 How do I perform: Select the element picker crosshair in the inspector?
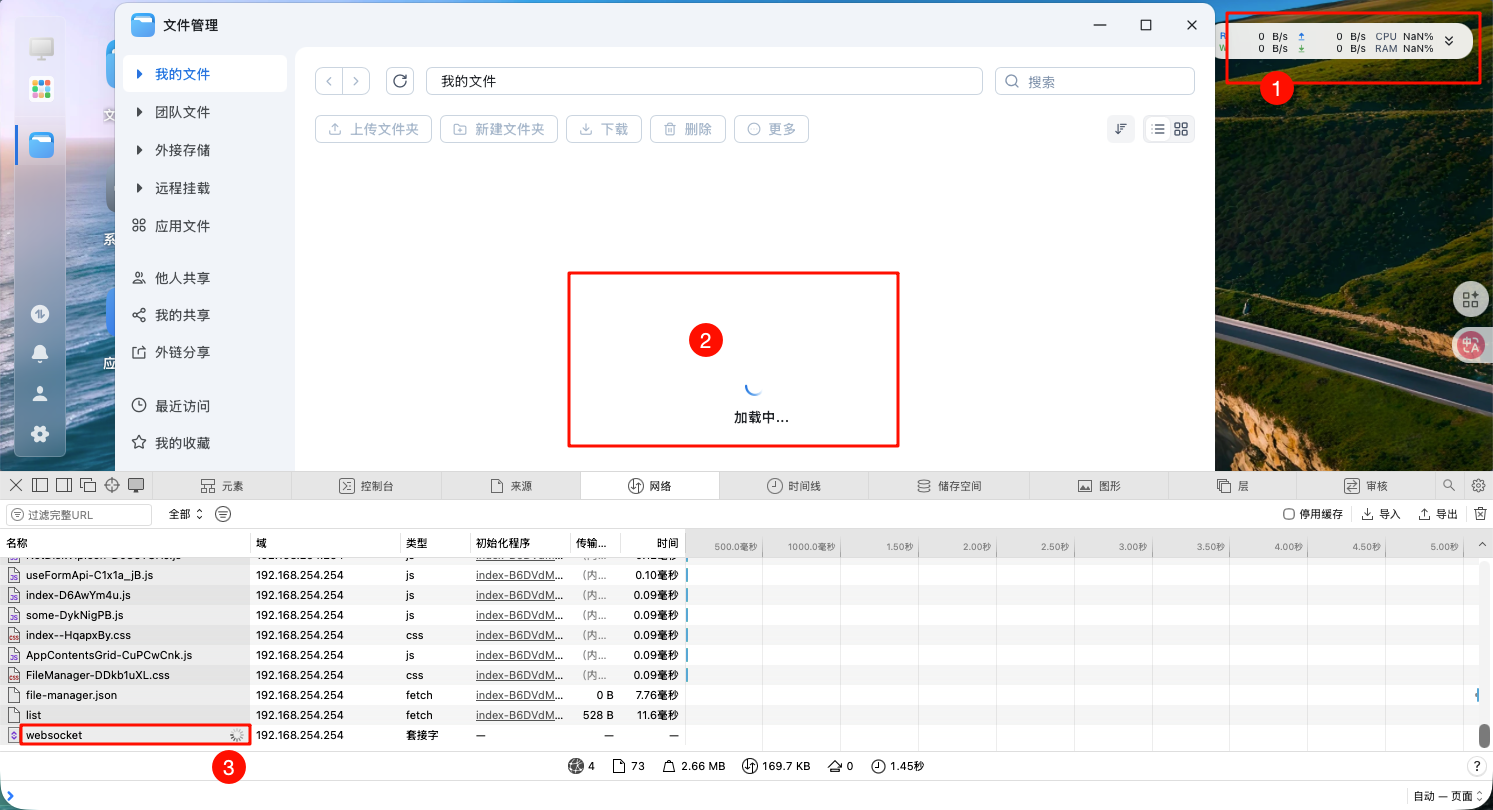click(x=112, y=485)
